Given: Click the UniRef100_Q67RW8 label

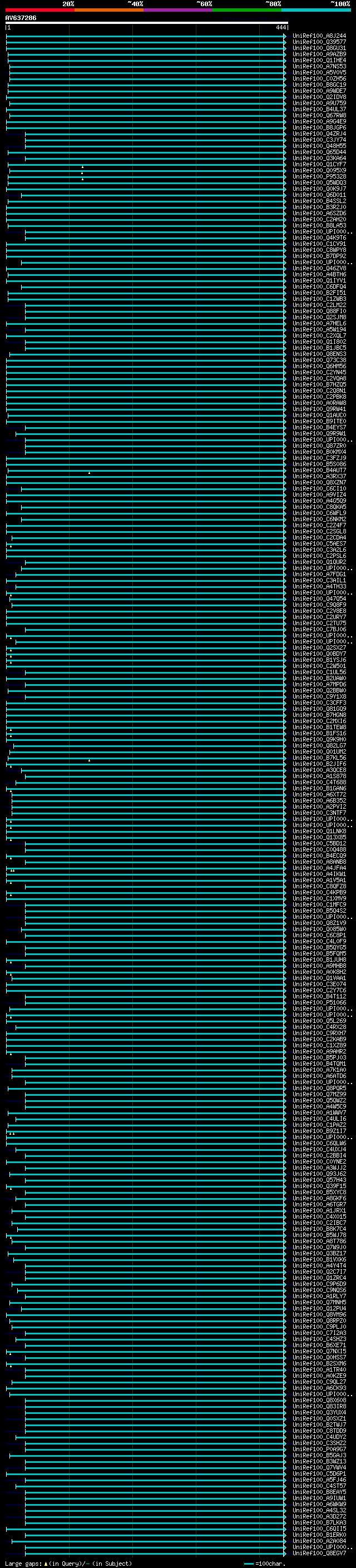Looking at the screenshot, I should click(319, 116).
